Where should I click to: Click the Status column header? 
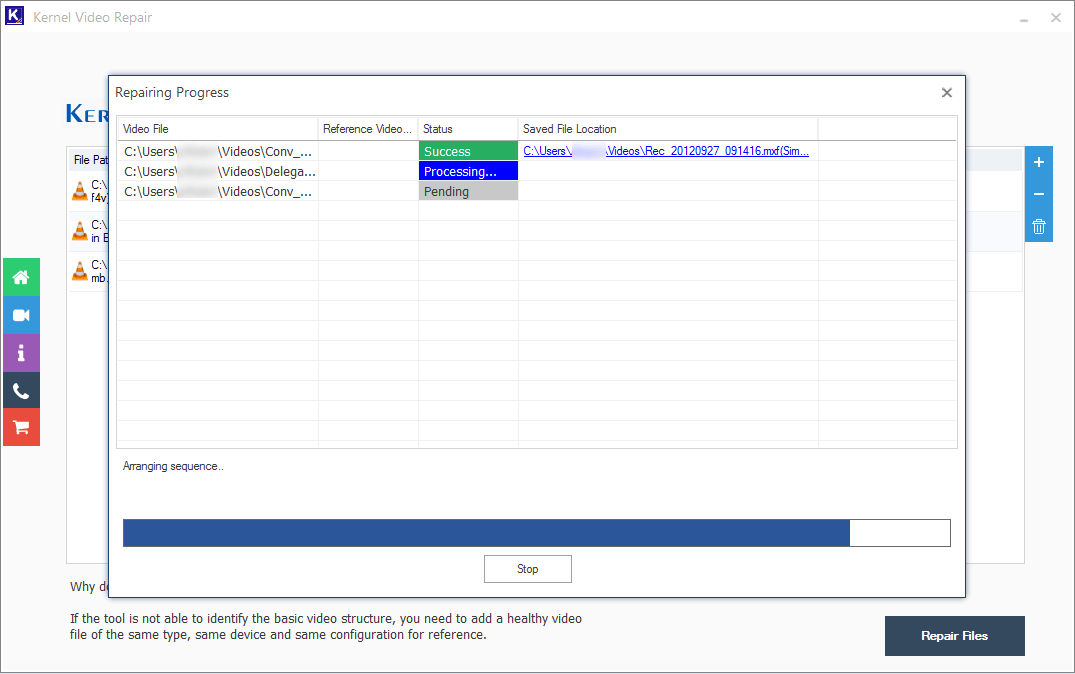[x=468, y=129]
